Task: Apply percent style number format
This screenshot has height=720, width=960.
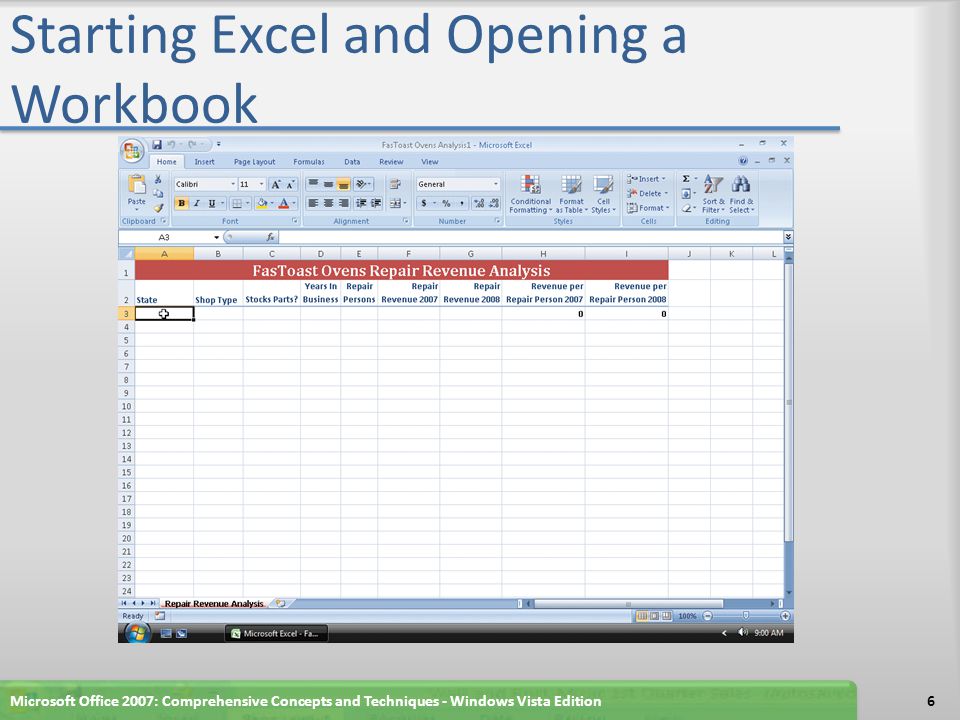Action: click(x=446, y=203)
